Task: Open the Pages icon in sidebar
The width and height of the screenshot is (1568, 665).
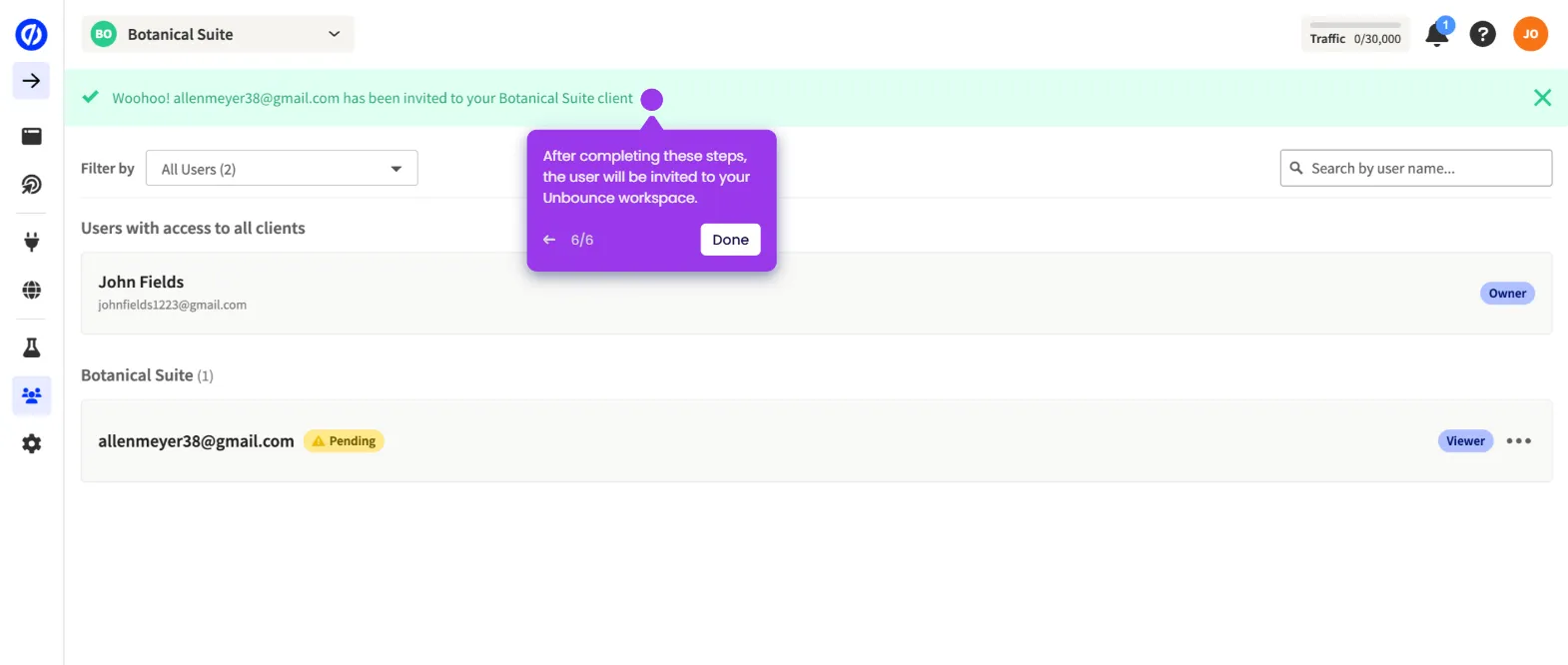Action: point(31,137)
